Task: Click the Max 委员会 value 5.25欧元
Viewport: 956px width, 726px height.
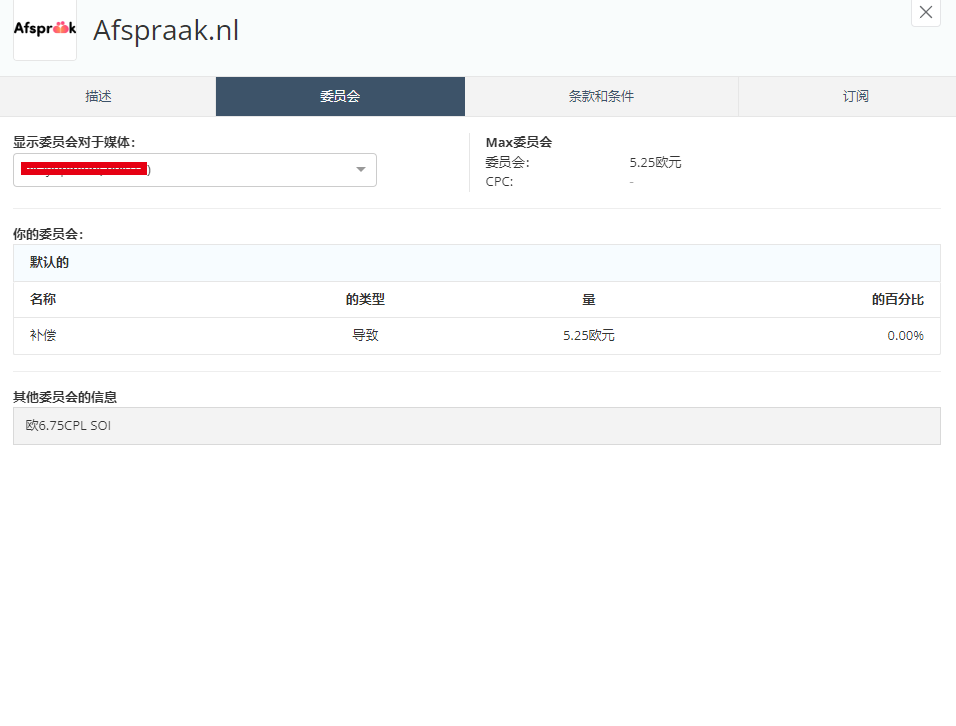Action: click(x=655, y=162)
